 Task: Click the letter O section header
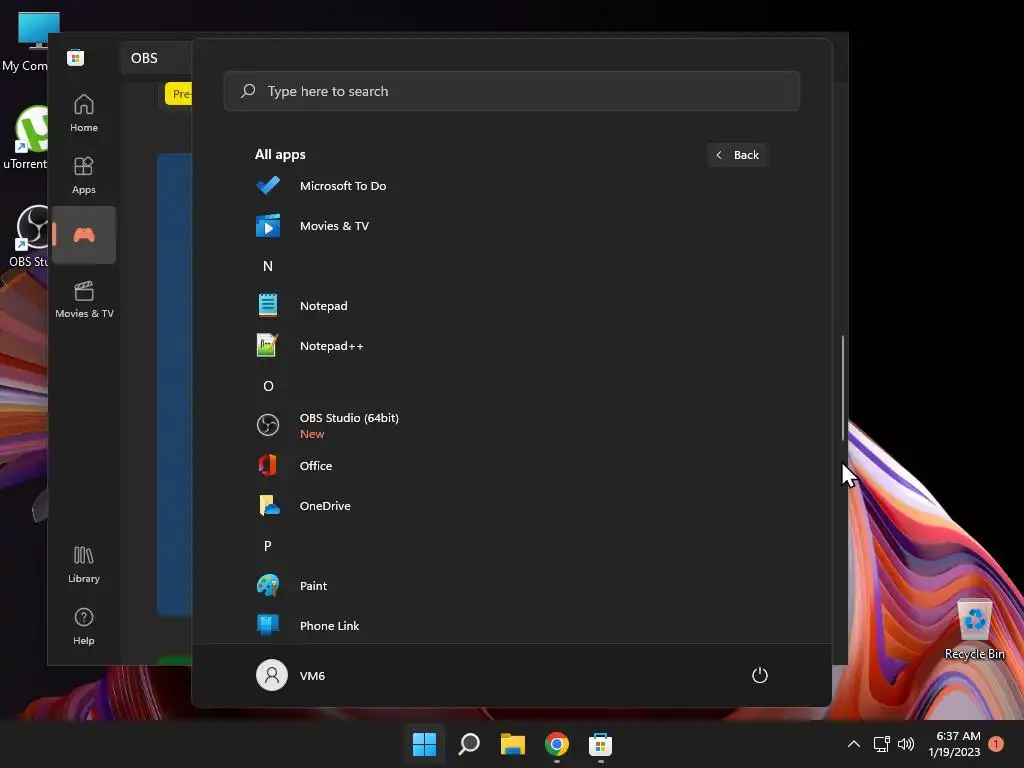click(x=268, y=386)
